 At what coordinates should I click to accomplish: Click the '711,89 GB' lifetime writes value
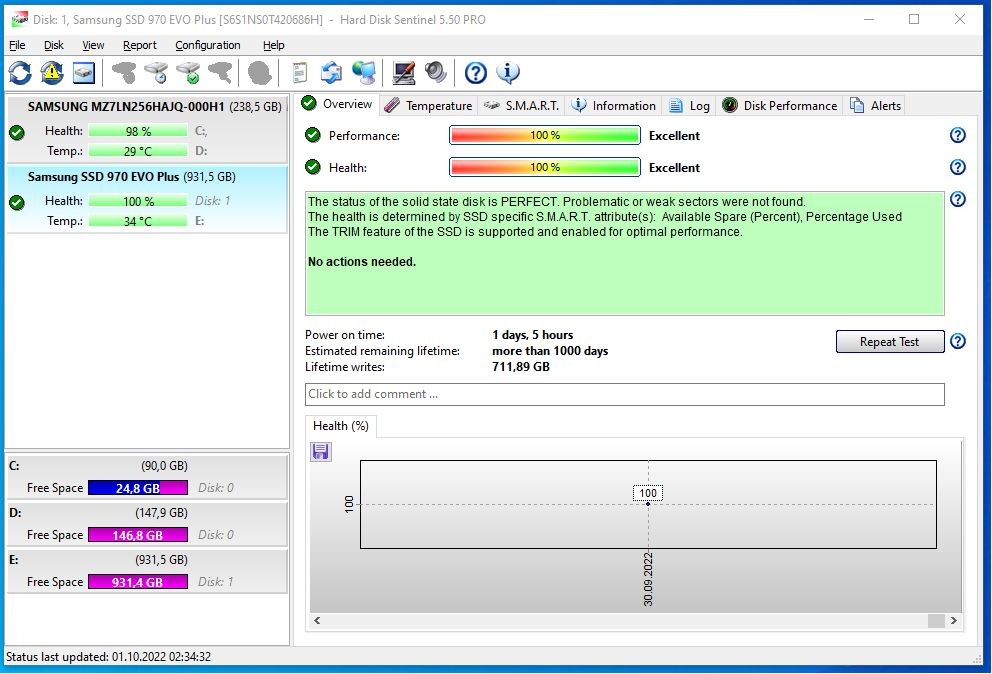(x=521, y=366)
